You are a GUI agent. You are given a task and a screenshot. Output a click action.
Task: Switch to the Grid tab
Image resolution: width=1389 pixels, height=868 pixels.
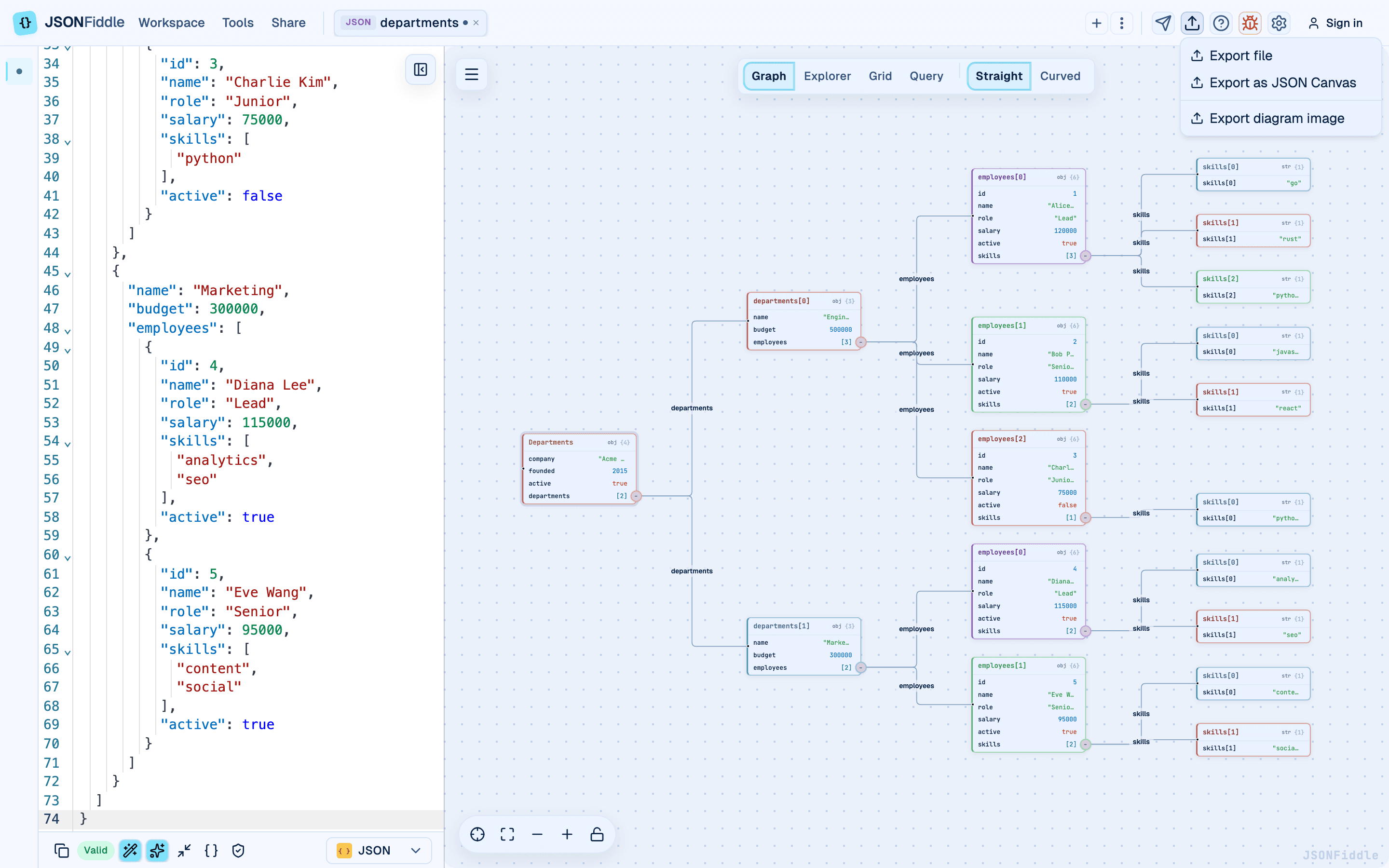pyautogui.click(x=880, y=76)
